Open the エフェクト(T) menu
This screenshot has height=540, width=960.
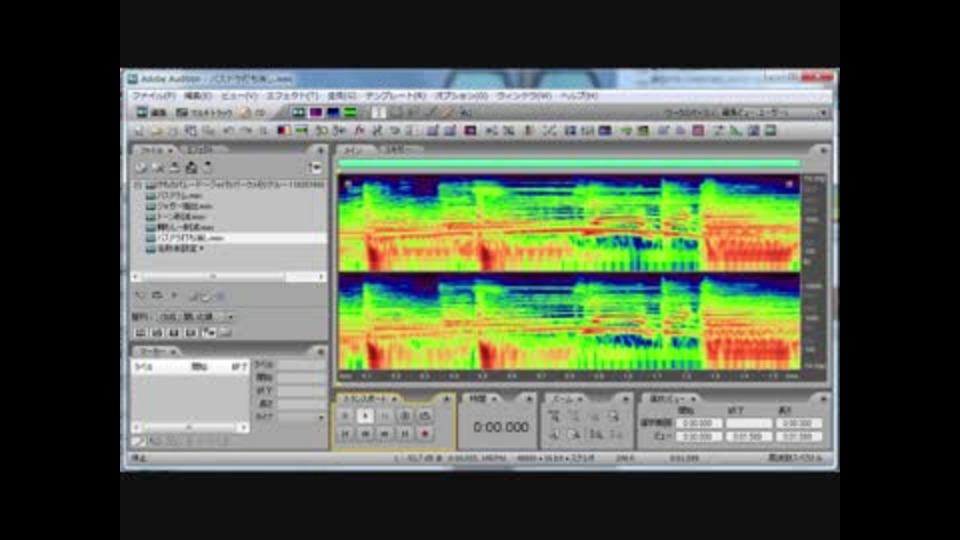(x=292, y=96)
